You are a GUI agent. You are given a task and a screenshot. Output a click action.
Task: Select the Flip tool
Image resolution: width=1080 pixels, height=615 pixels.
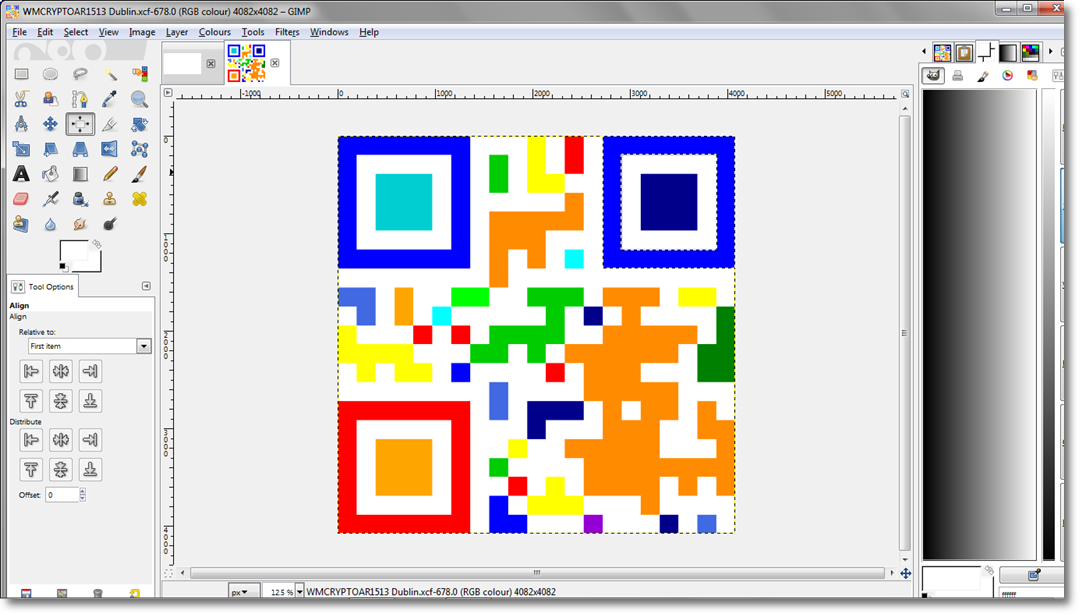pyautogui.click(x=110, y=149)
